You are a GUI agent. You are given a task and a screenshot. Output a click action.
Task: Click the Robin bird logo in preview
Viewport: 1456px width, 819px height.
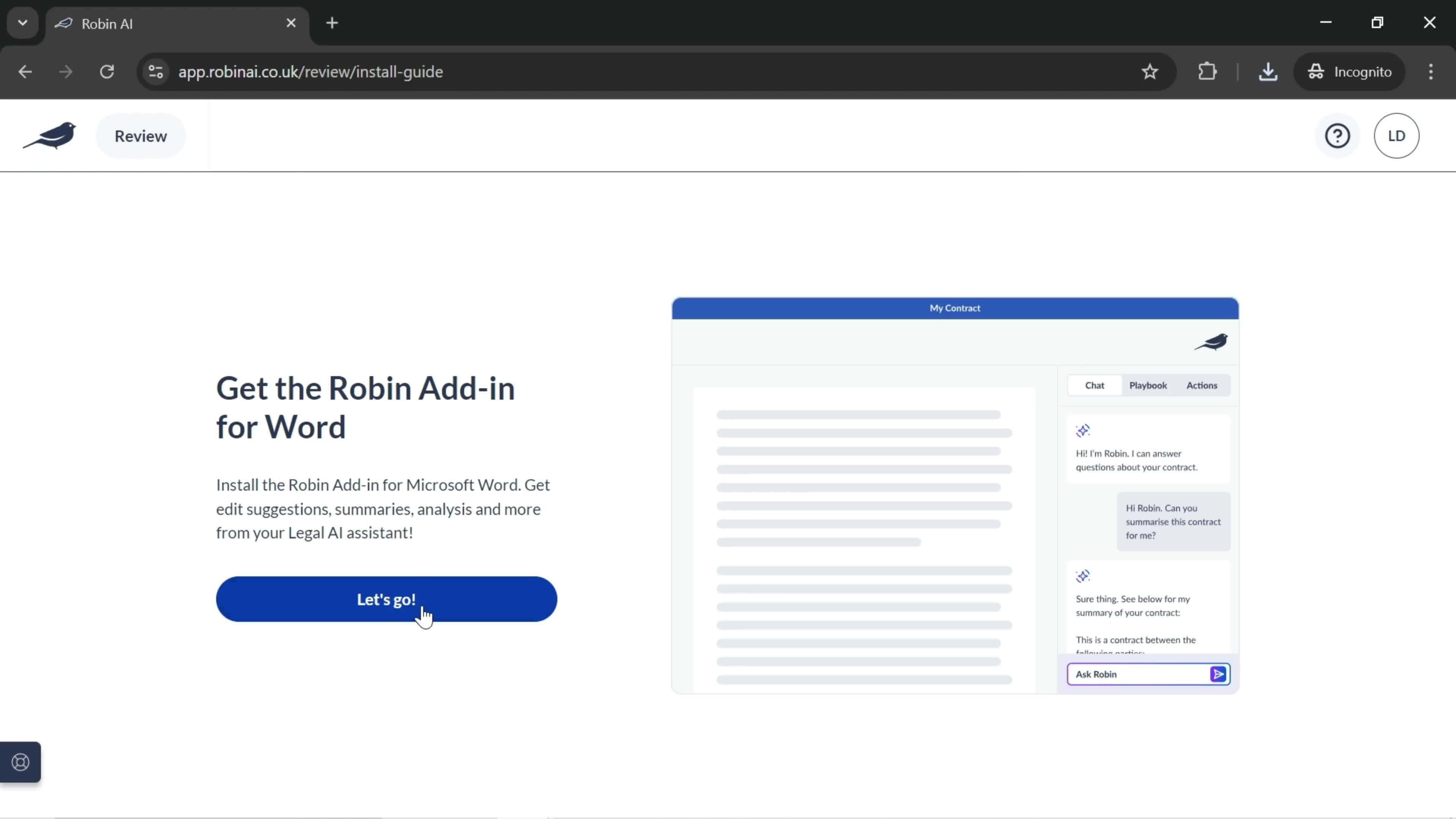point(1211,342)
